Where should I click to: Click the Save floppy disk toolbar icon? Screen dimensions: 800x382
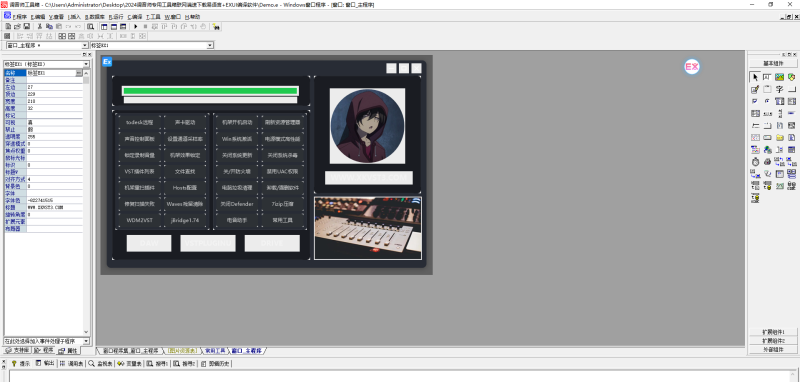(x=27, y=27)
